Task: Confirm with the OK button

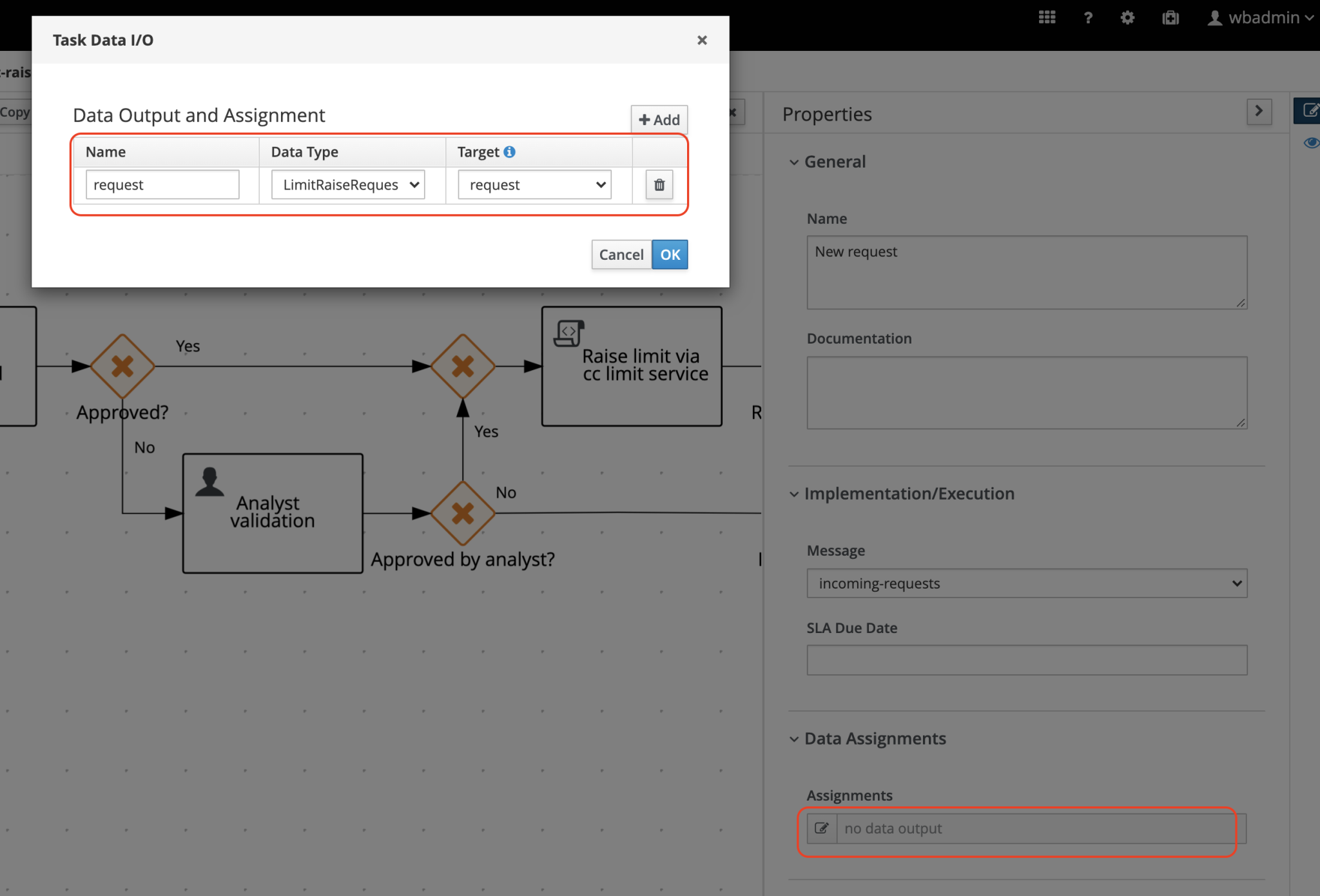Action: tap(670, 255)
